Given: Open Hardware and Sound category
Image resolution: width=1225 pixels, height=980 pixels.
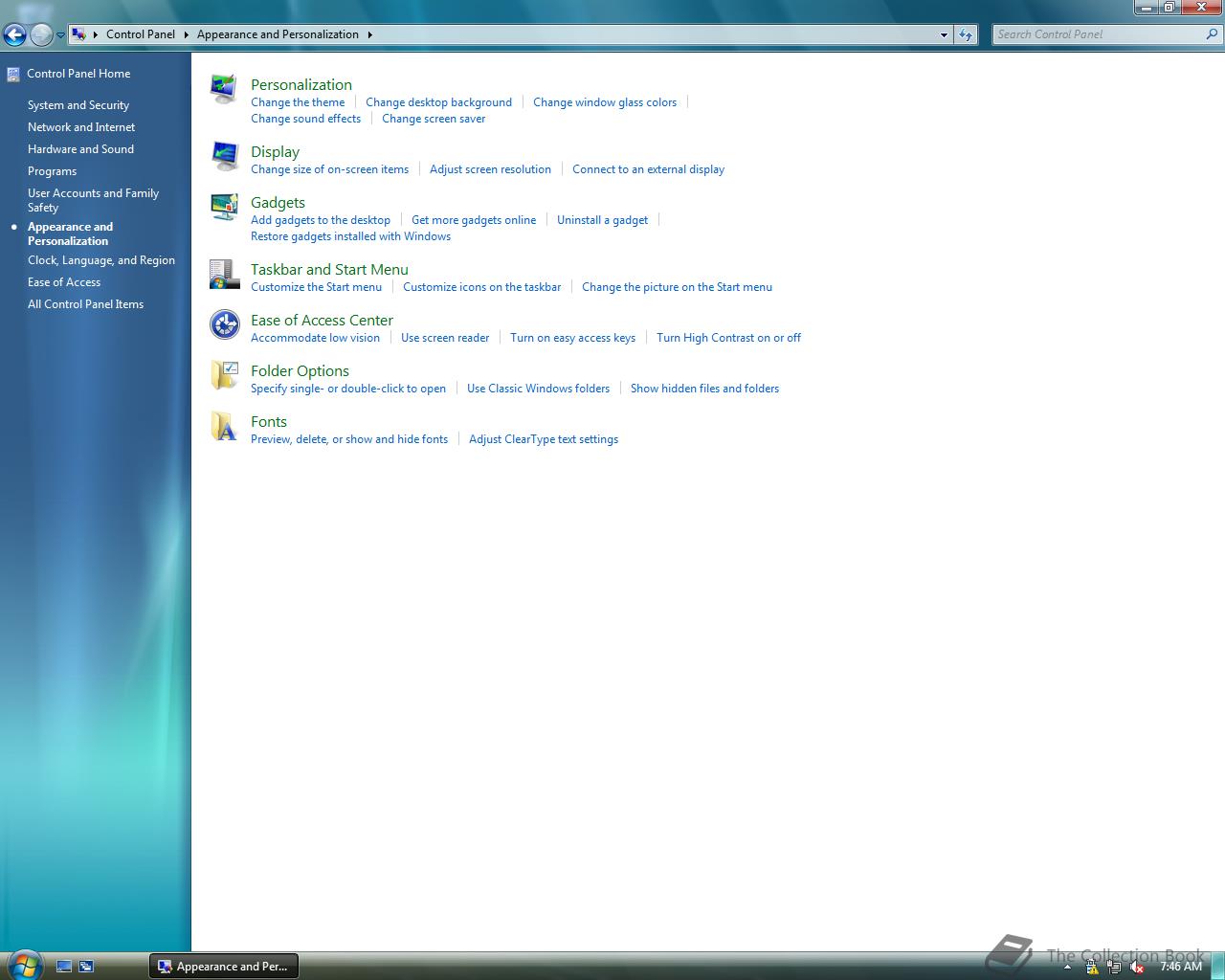Looking at the screenshot, I should [x=80, y=149].
